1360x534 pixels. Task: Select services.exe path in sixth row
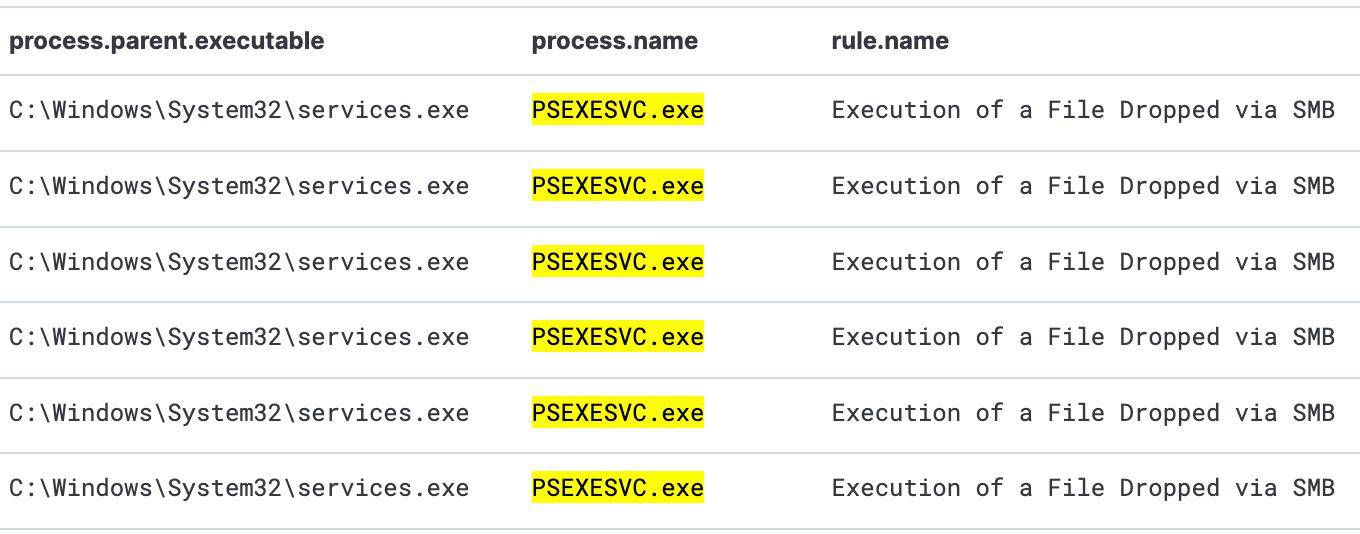[x=239, y=488]
